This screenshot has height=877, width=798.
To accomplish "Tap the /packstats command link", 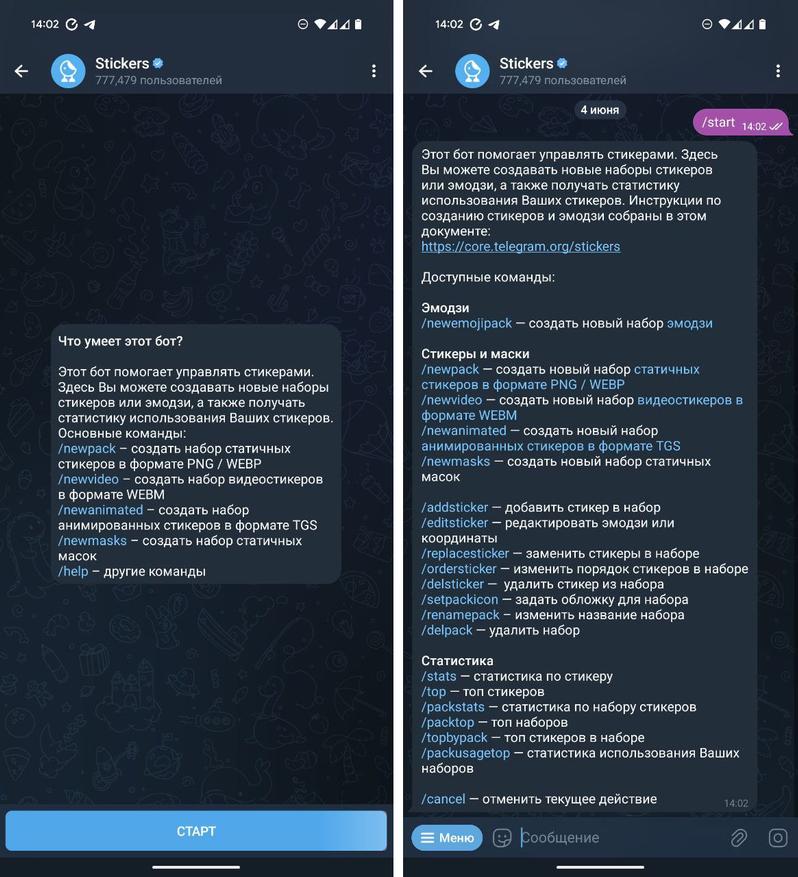I will (x=453, y=707).
